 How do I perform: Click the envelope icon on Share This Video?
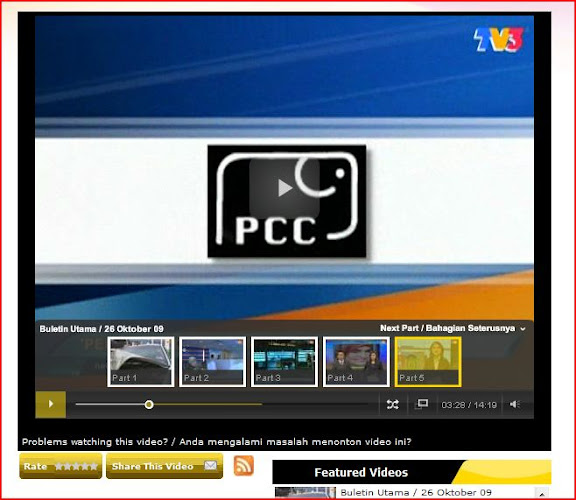pos(210,465)
